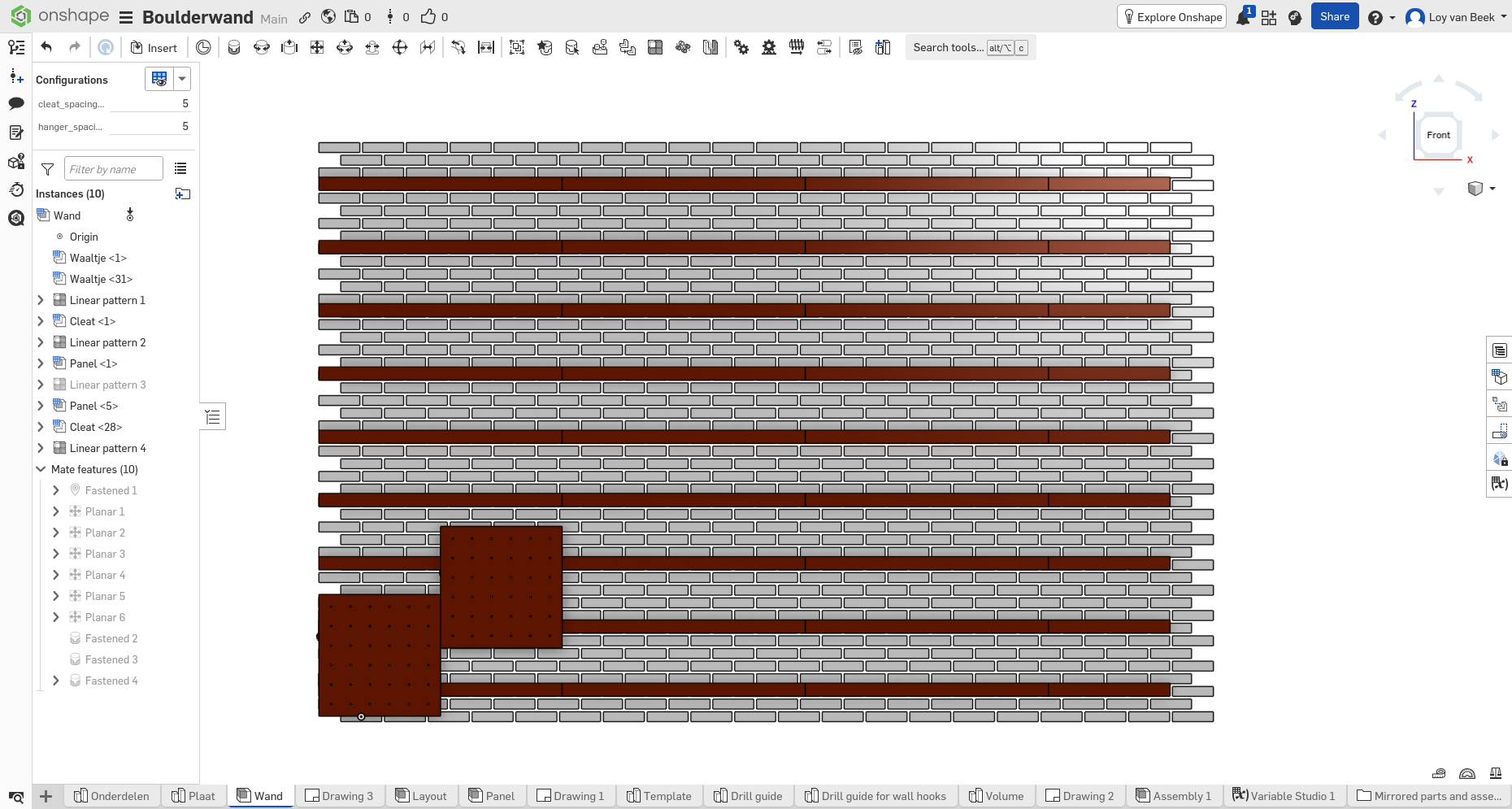
Task: Click the Undo arrow icon
Action: click(x=46, y=47)
